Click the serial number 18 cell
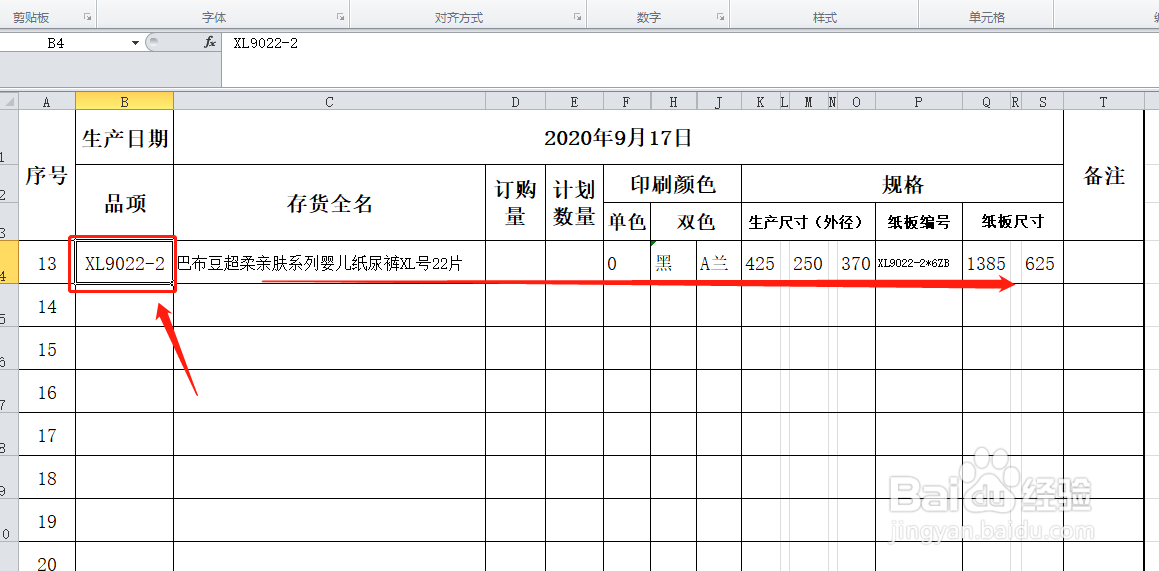Image resolution: width=1159 pixels, height=571 pixels. coord(47,478)
